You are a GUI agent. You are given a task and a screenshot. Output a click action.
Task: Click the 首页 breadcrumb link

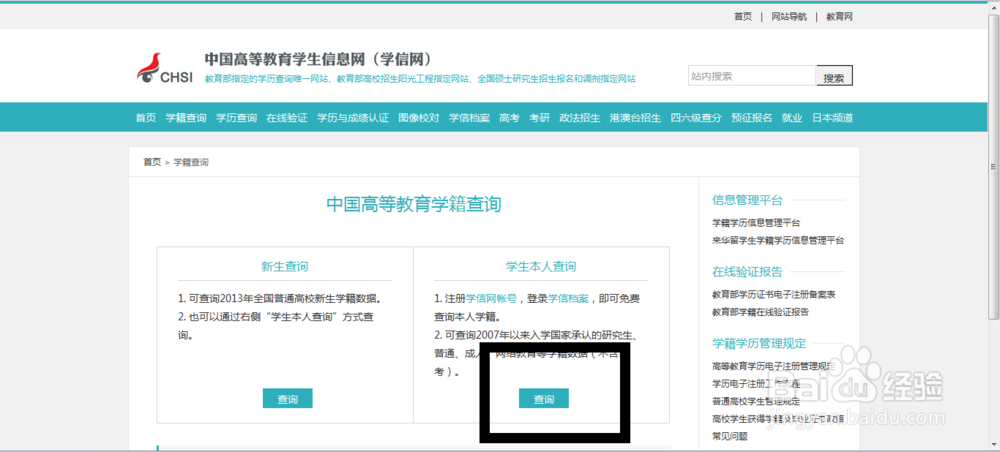tap(152, 163)
